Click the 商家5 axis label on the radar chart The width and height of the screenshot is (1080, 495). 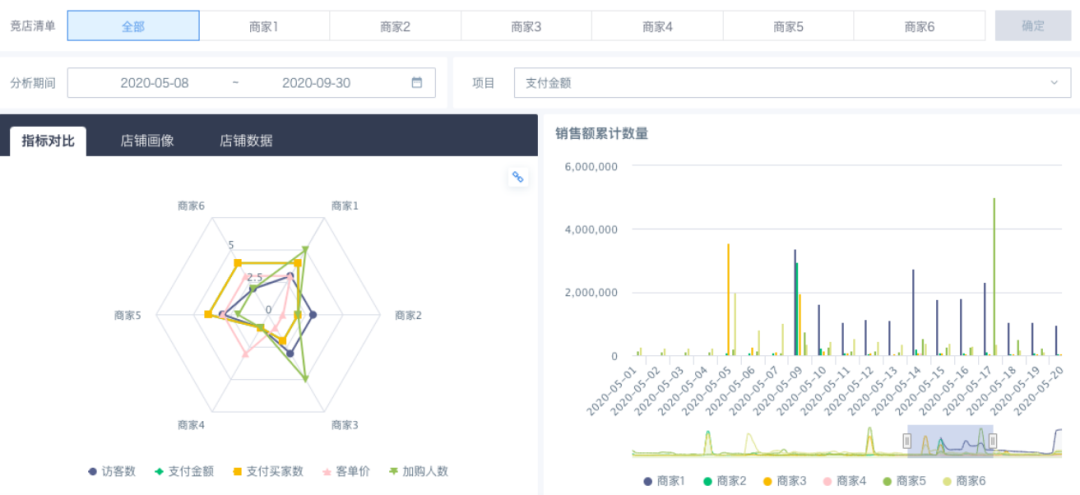click(127, 315)
